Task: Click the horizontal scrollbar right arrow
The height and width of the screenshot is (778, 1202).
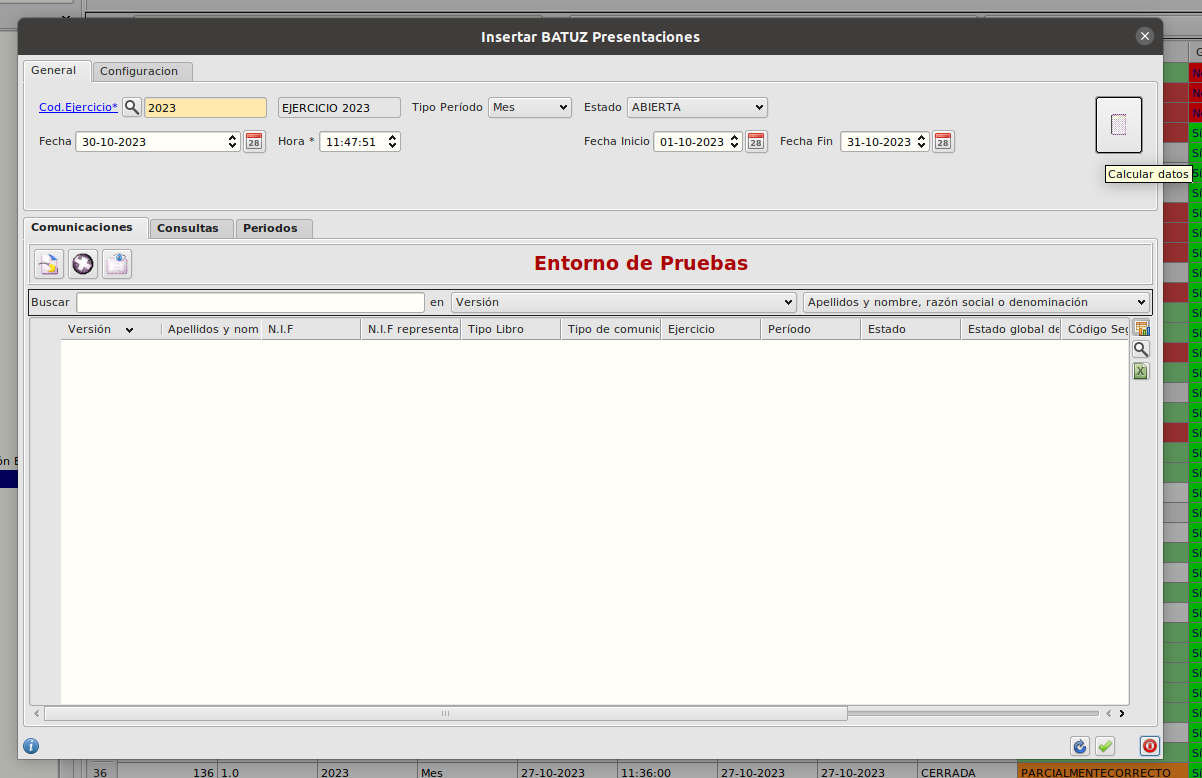Action: point(1122,714)
